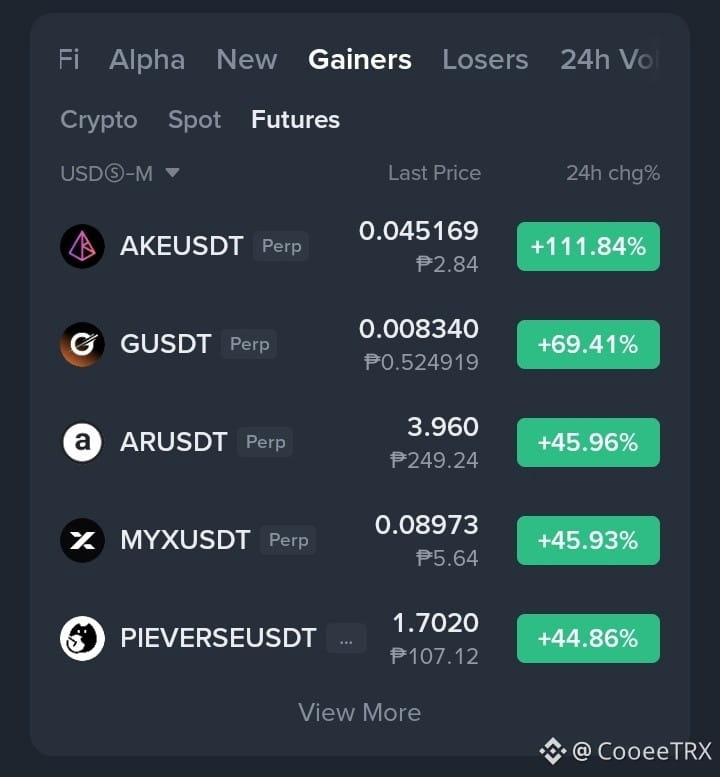
Task: Click the PIEVERSEUSDT coin logo icon
Action: click(82, 638)
